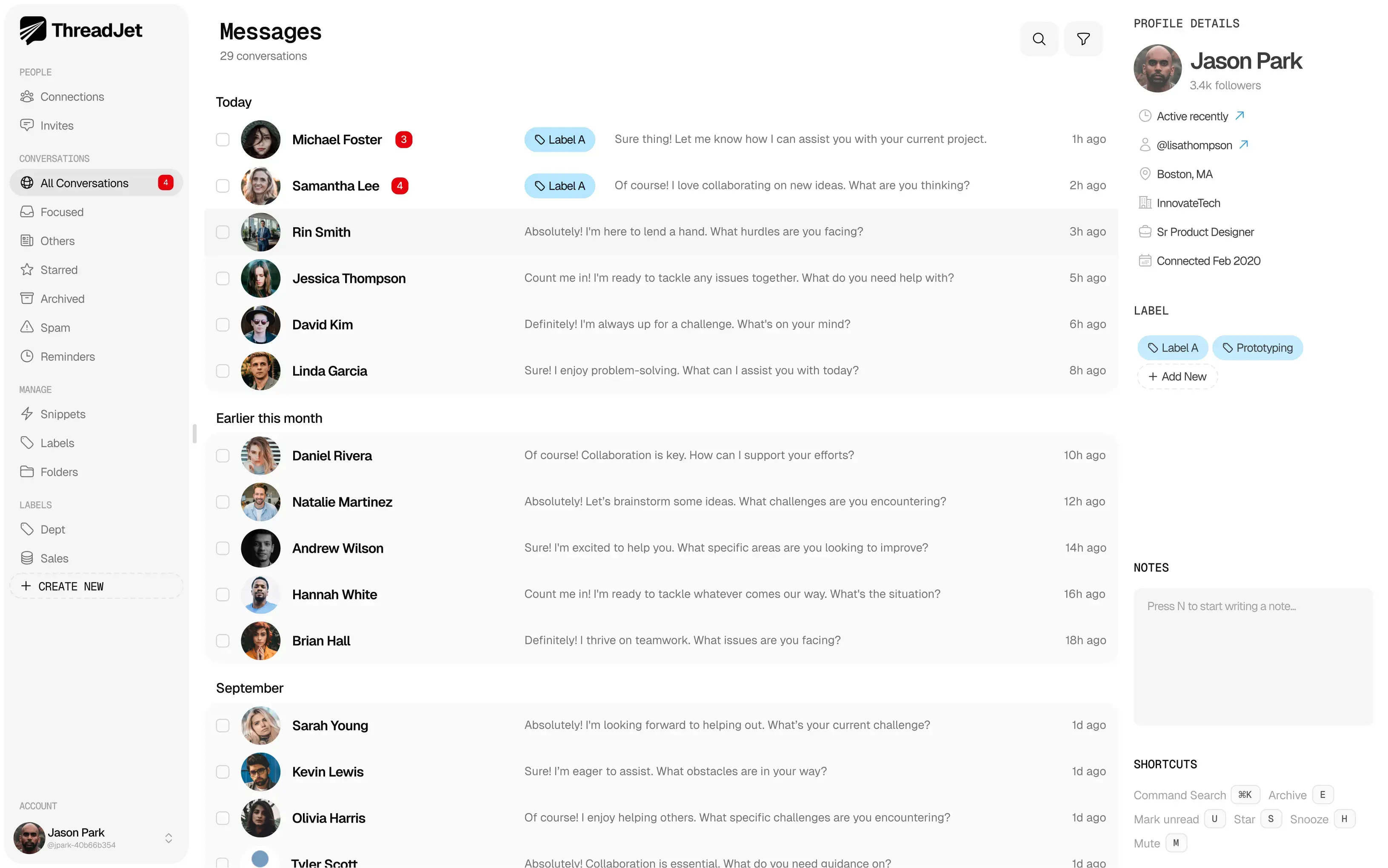Click the Spam warning icon in sidebar
Screen dimensions: 1388x868
click(26, 327)
